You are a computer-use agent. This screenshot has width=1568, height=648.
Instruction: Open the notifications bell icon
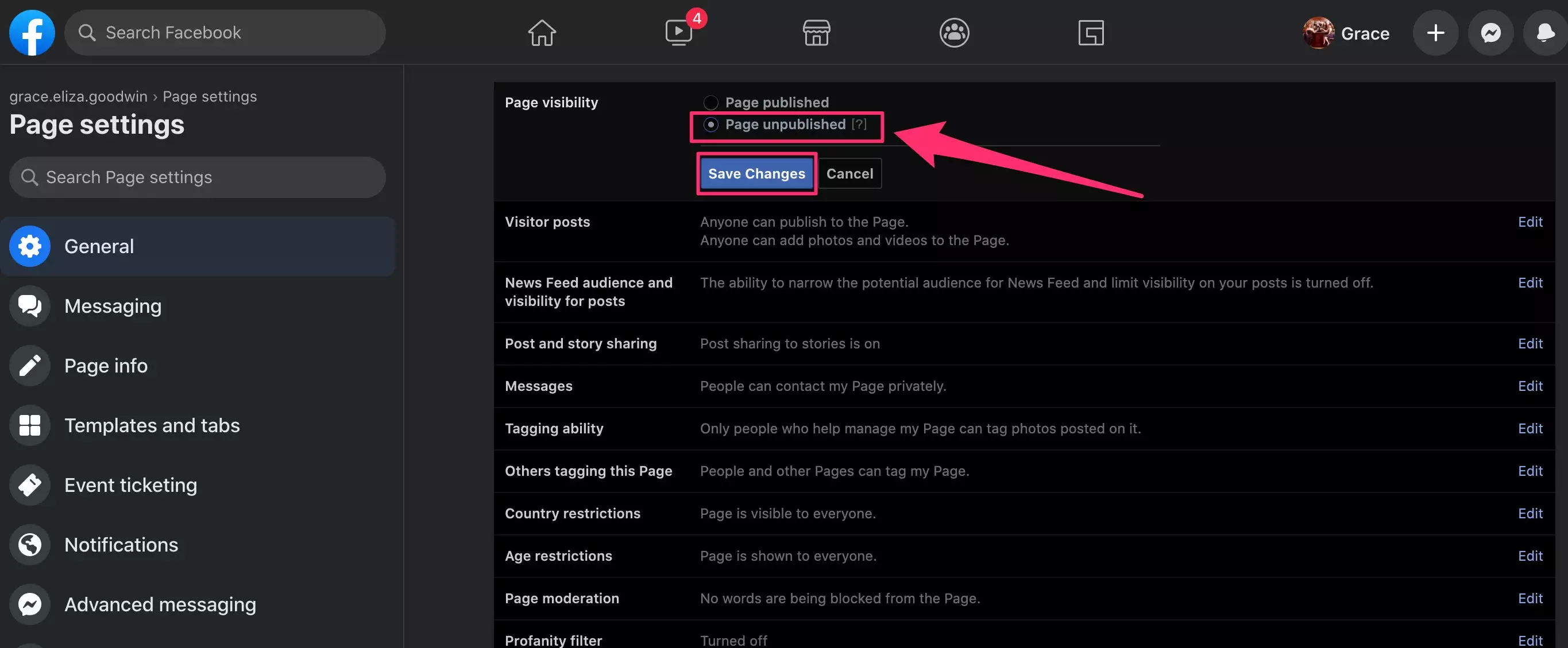coord(1545,33)
